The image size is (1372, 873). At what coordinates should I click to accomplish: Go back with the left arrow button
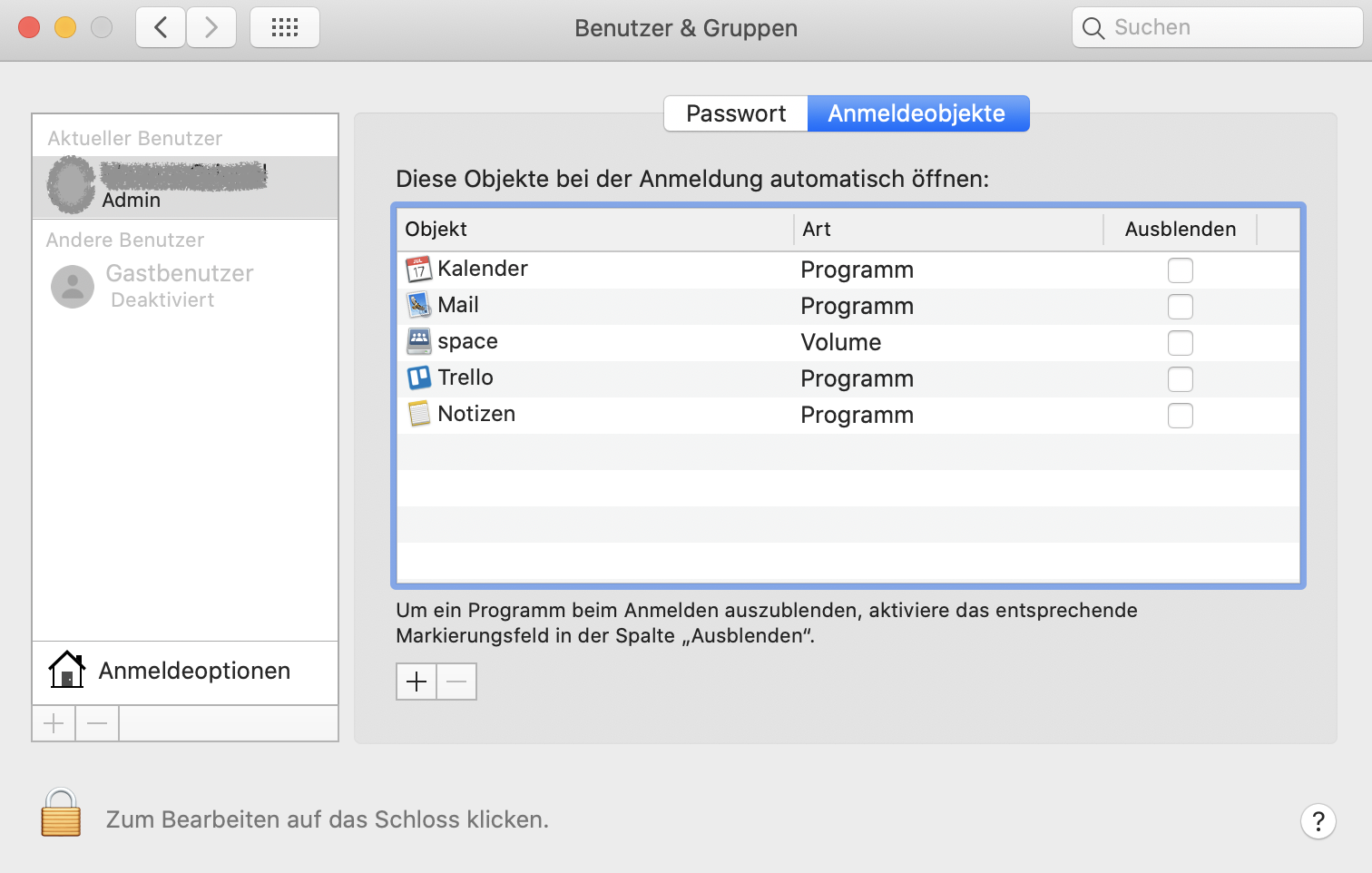click(x=162, y=27)
